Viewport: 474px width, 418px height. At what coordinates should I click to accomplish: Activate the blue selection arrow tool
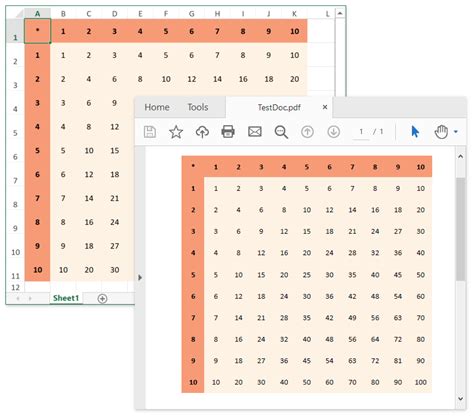415,132
